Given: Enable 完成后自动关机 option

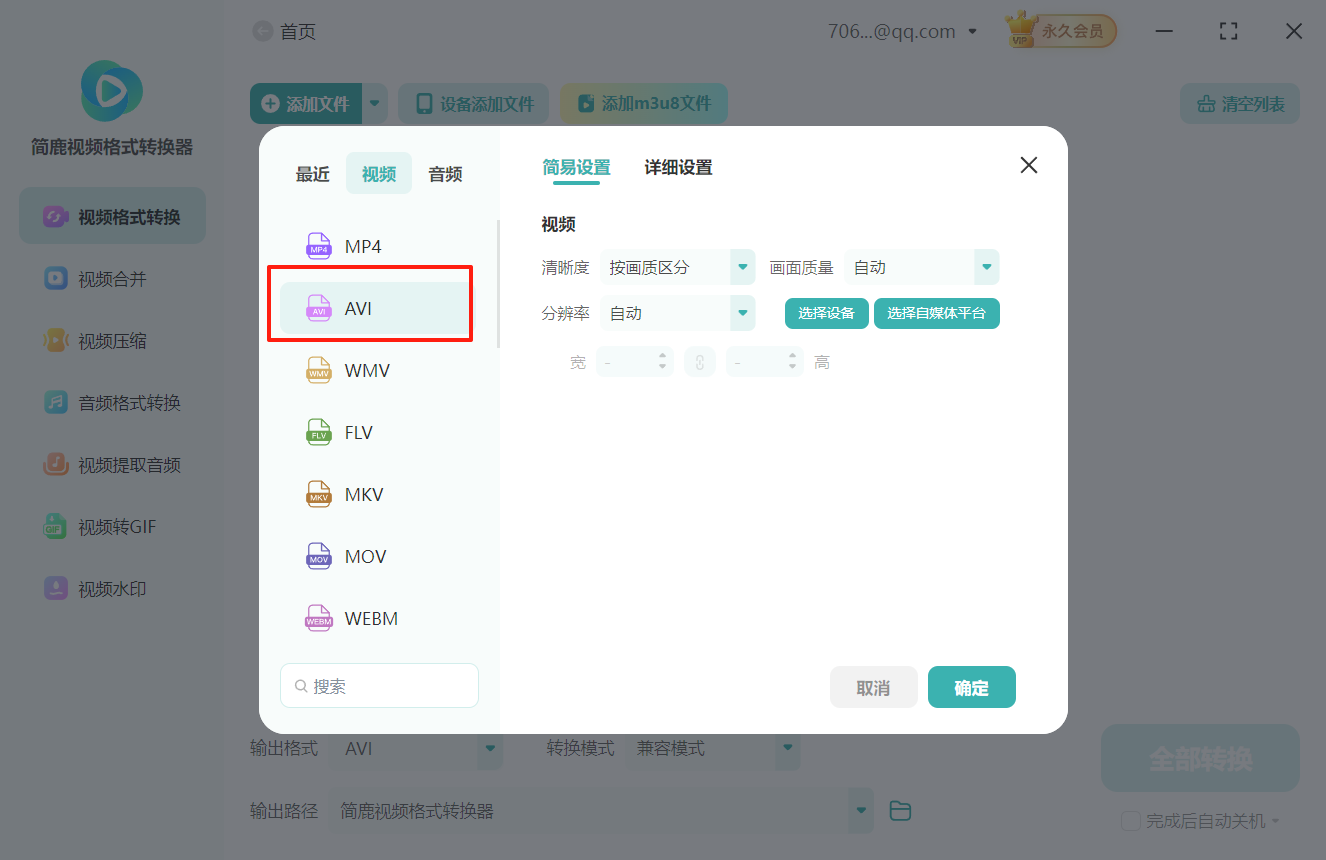Looking at the screenshot, I should [1130, 820].
